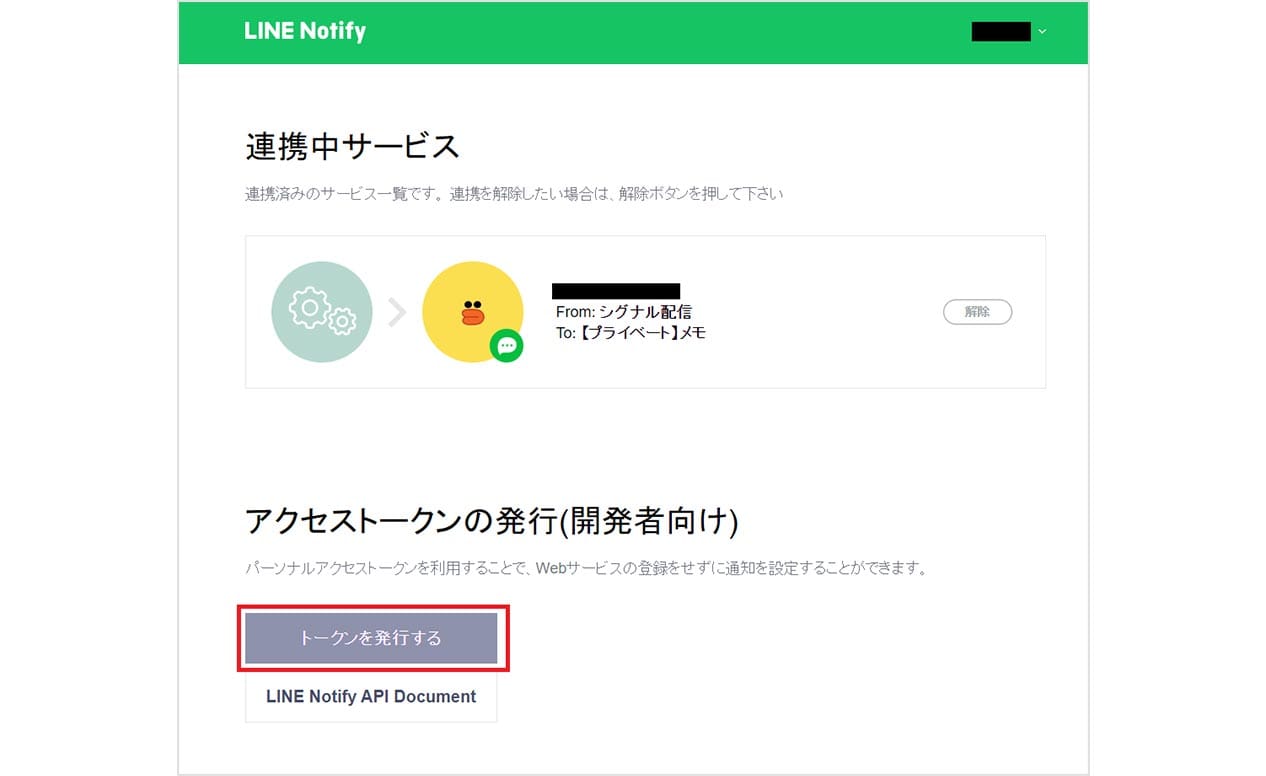The width and height of the screenshot is (1266, 776).
Task: Click the 連携済みのサービス一覧です description text
Action: coord(514,194)
